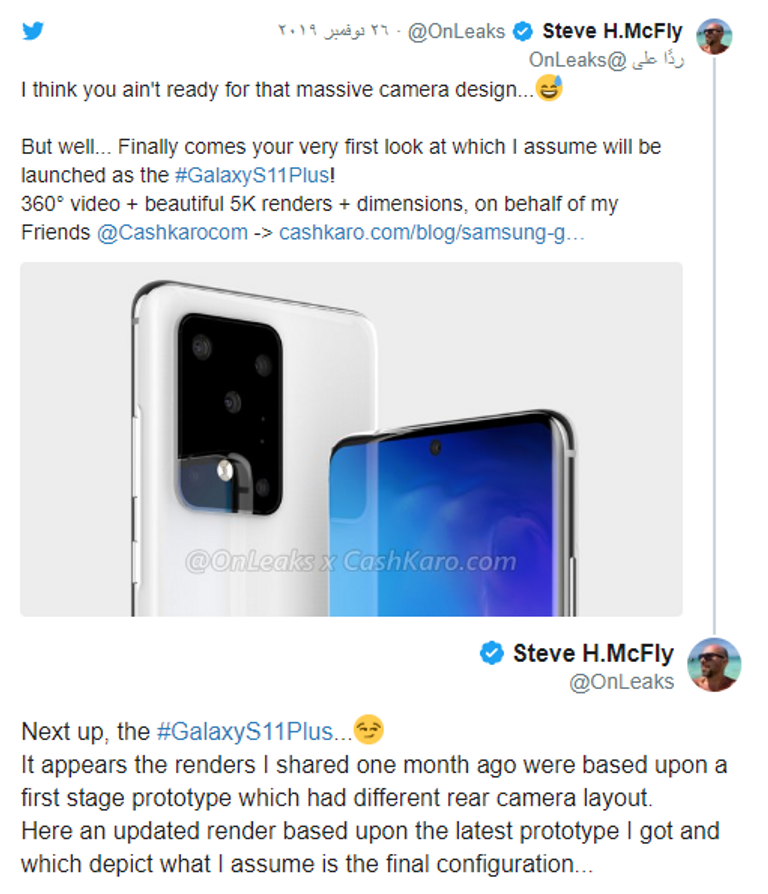This screenshot has width=768, height=894.
Task: Click the smirking emoji after 'Next up' hashtag
Action: pos(369,731)
